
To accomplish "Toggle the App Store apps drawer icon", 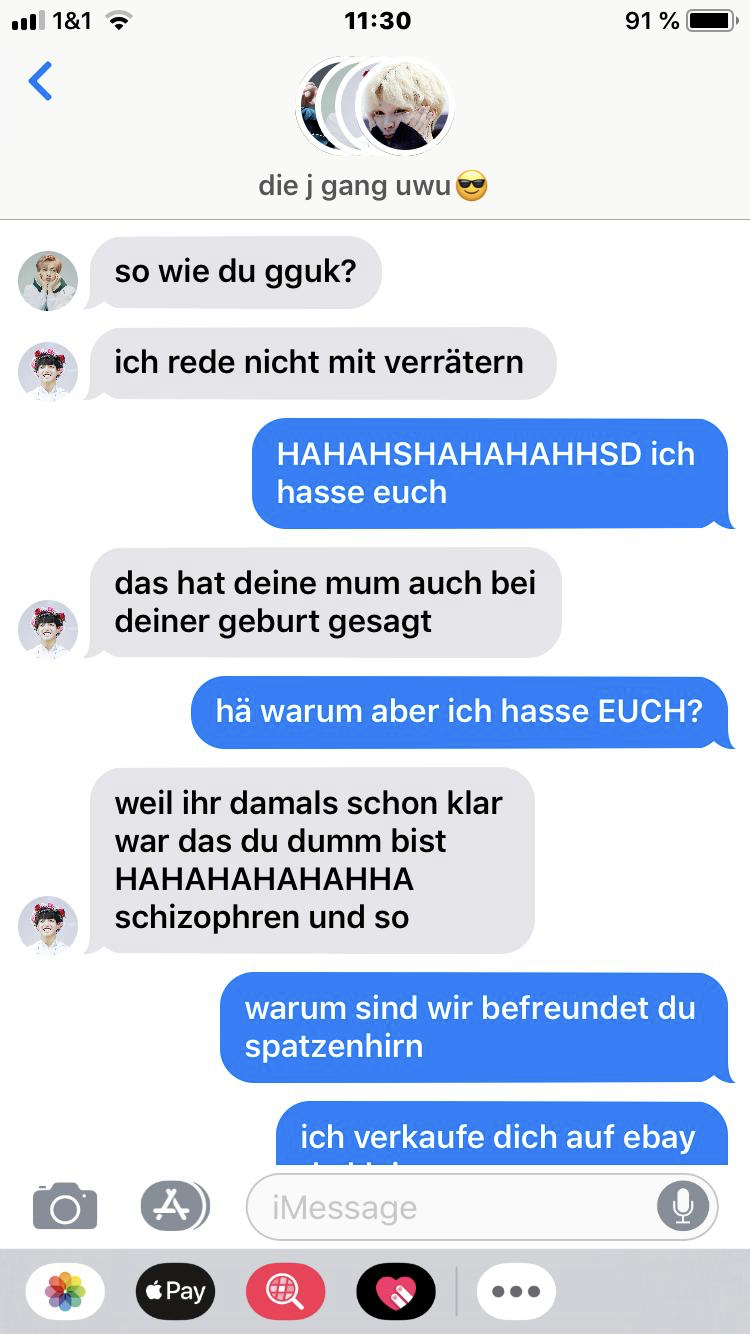I will (x=174, y=1206).
